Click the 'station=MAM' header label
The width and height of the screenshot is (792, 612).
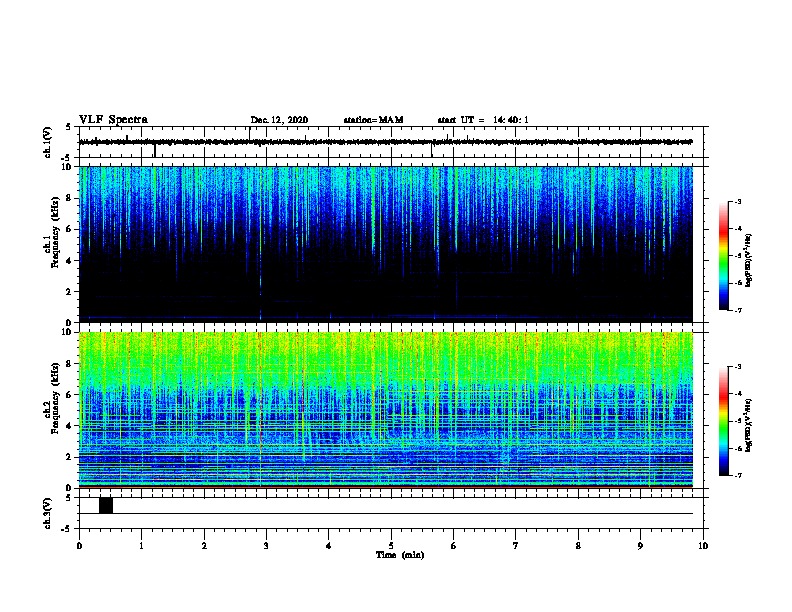(x=373, y=120)
